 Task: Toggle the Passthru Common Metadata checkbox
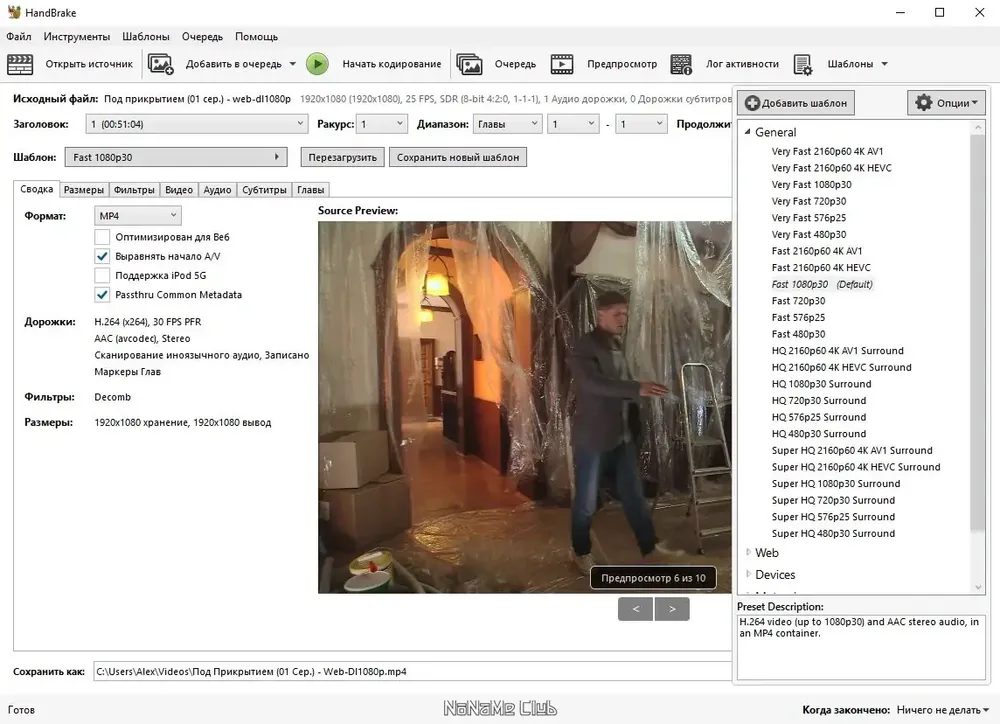tap(102, 295)
